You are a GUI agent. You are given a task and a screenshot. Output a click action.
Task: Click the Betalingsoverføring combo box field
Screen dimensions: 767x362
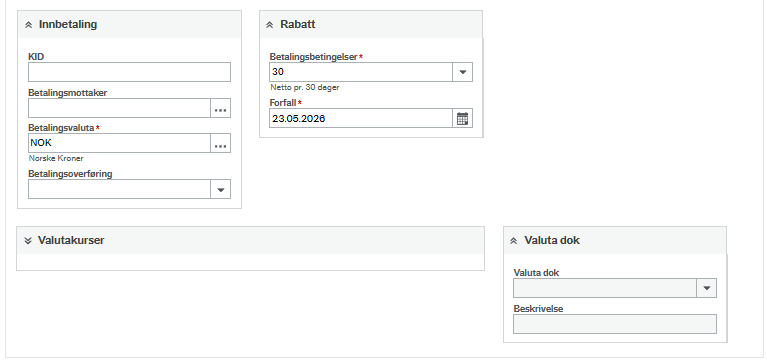tap(119, 189)
